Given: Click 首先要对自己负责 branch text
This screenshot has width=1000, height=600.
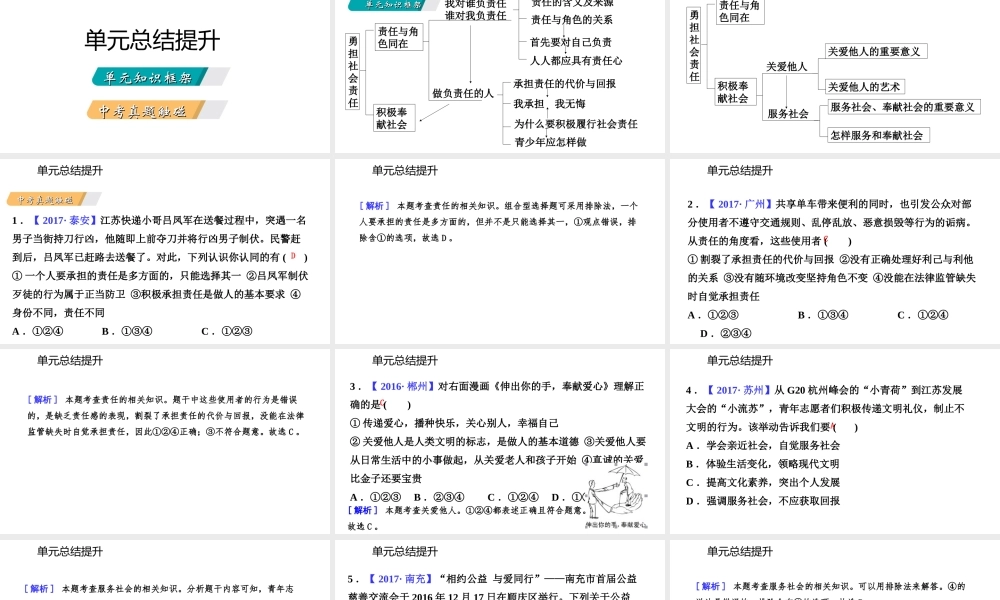Looking at the screenshot, I should point(571,42).
